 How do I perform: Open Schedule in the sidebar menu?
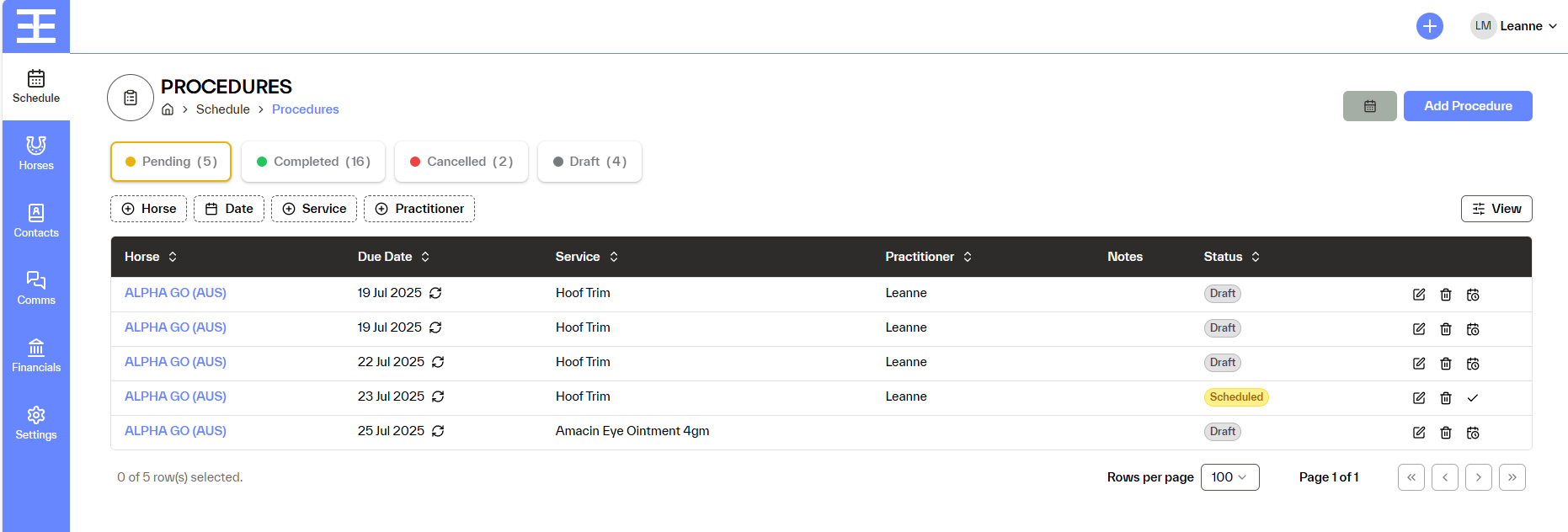(x=36, y=86)
